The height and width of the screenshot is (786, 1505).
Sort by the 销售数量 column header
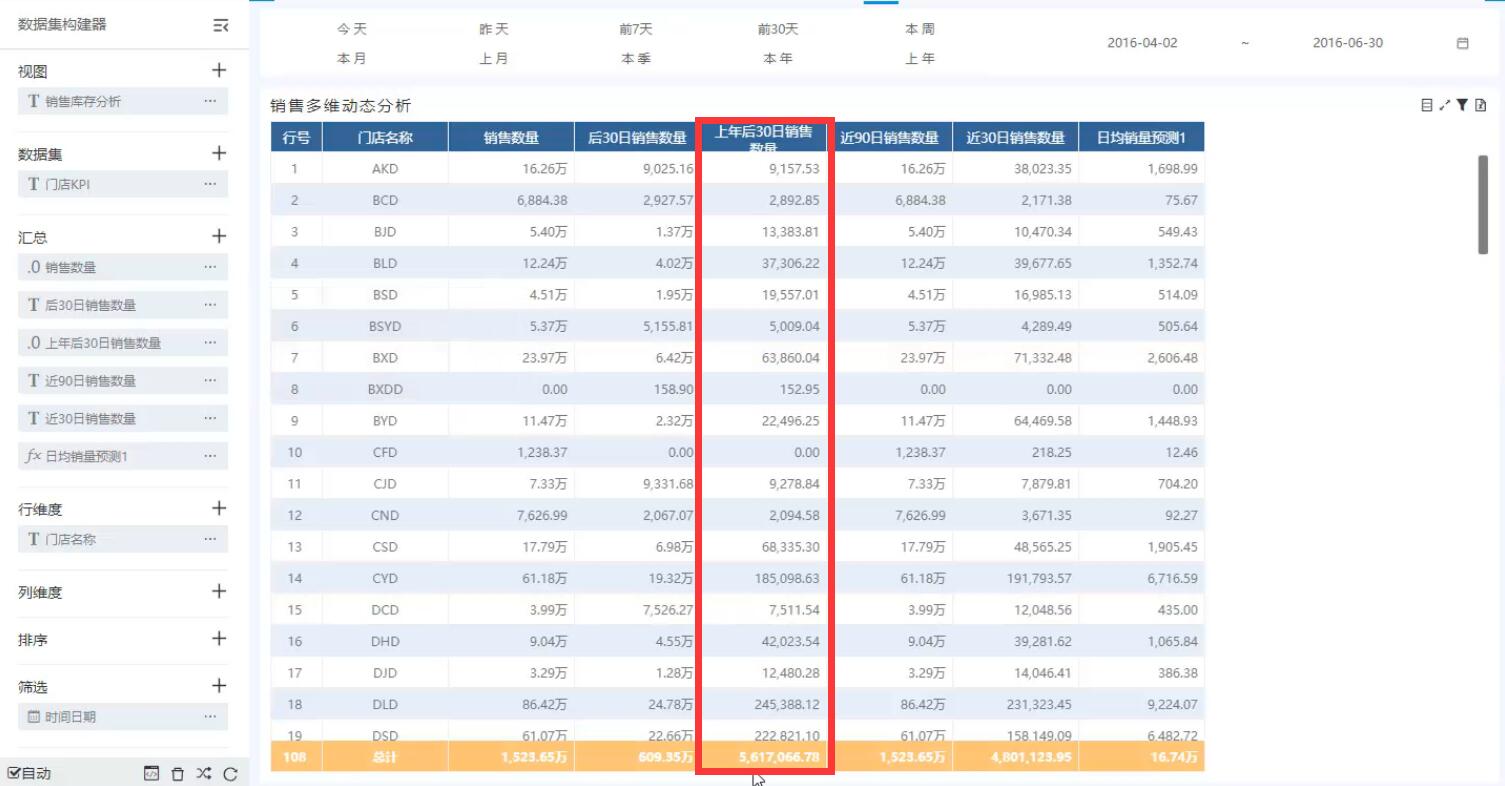pos(511,138)
